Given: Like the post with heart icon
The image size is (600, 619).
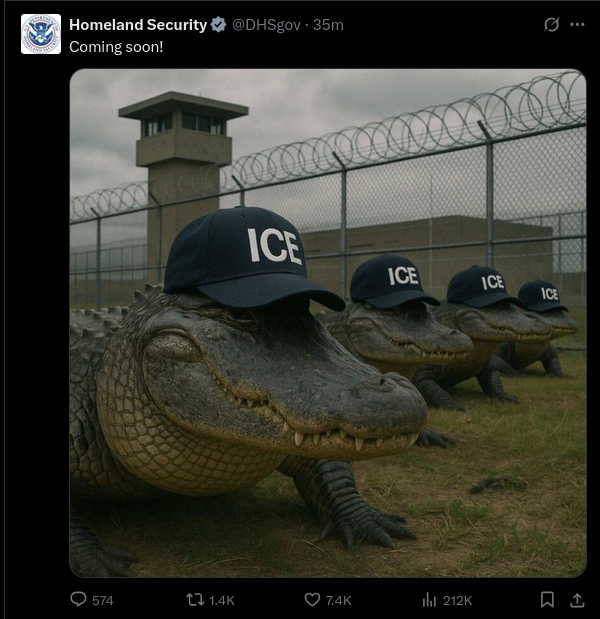Looking at the screenshot, I should [312, 600].
